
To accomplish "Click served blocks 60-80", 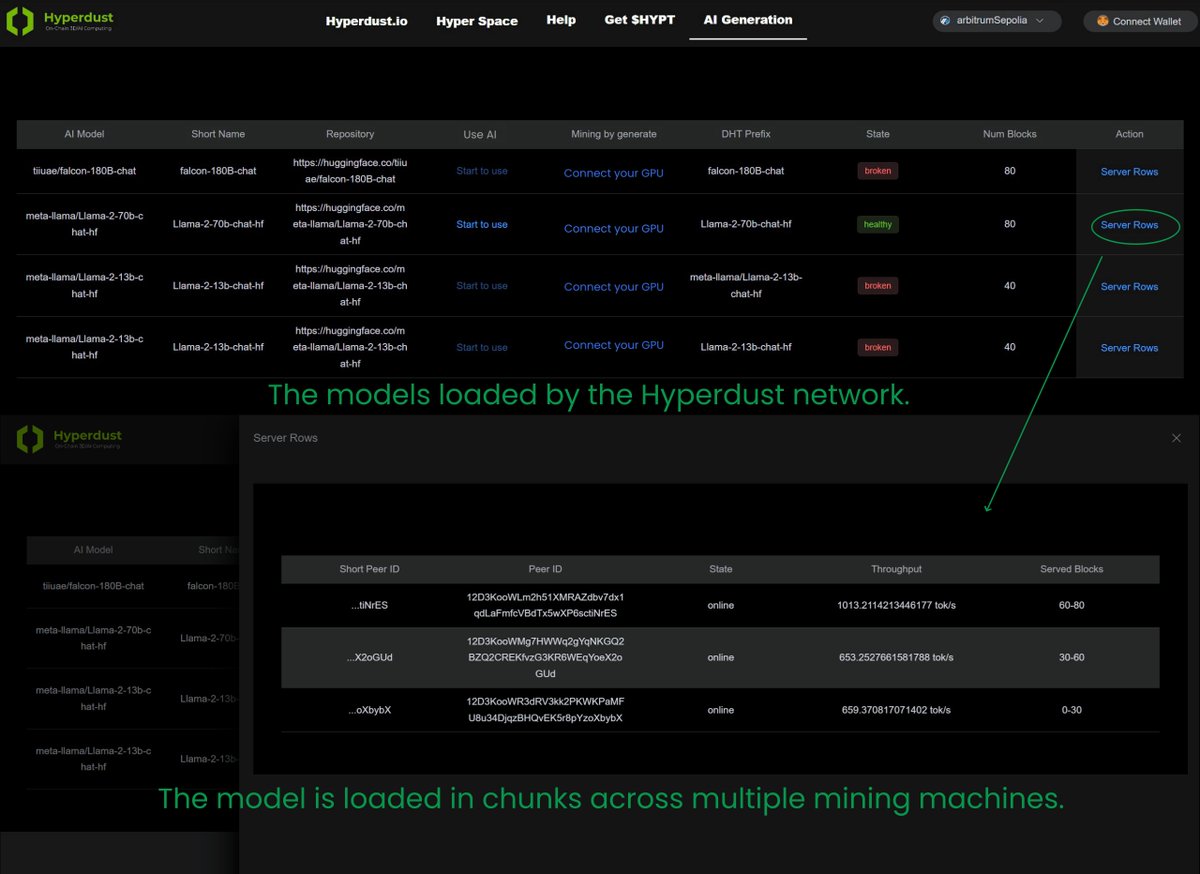I will pyautogui.click(x=1071, y=605).
